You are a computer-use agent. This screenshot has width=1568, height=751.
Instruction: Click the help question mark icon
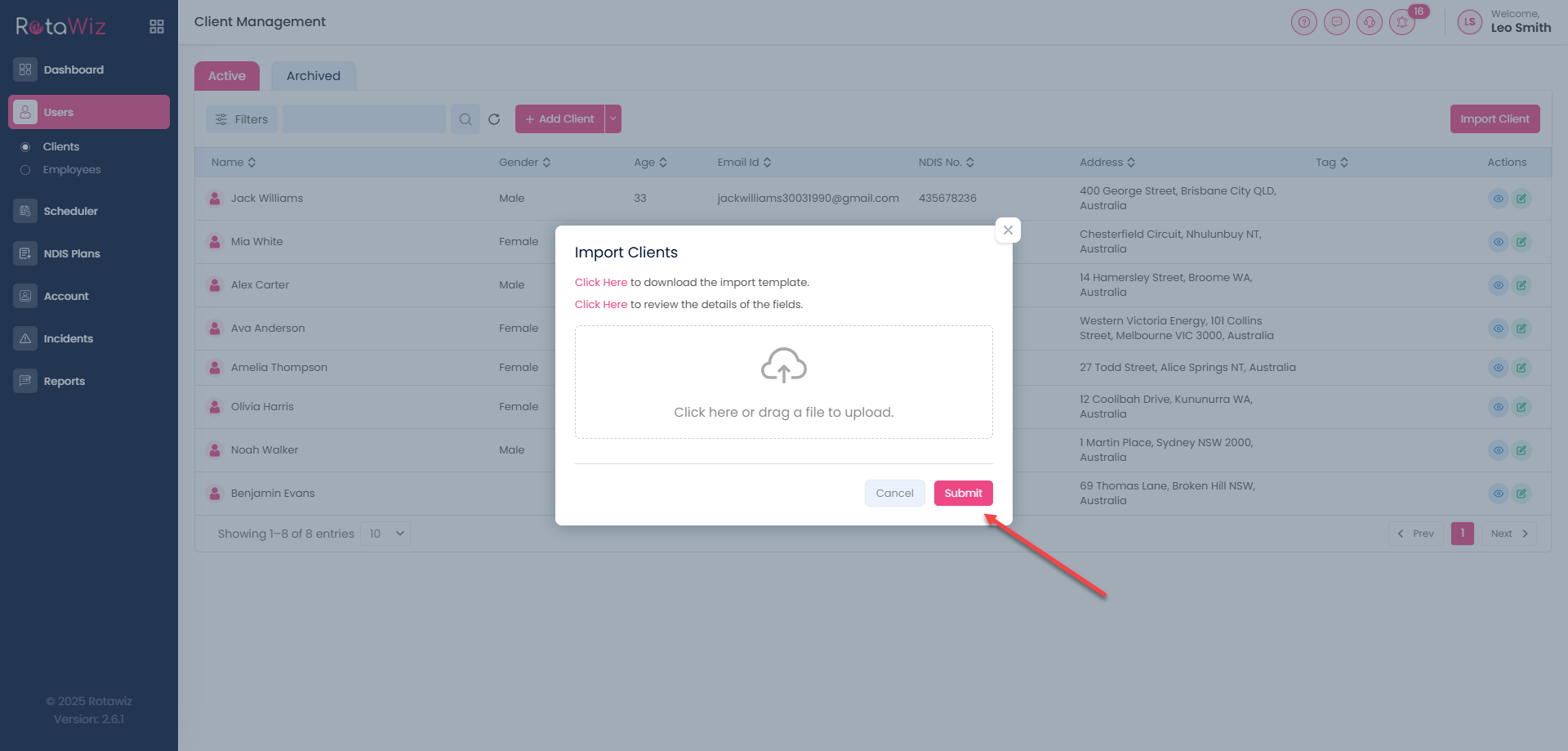click(1303, 22)
